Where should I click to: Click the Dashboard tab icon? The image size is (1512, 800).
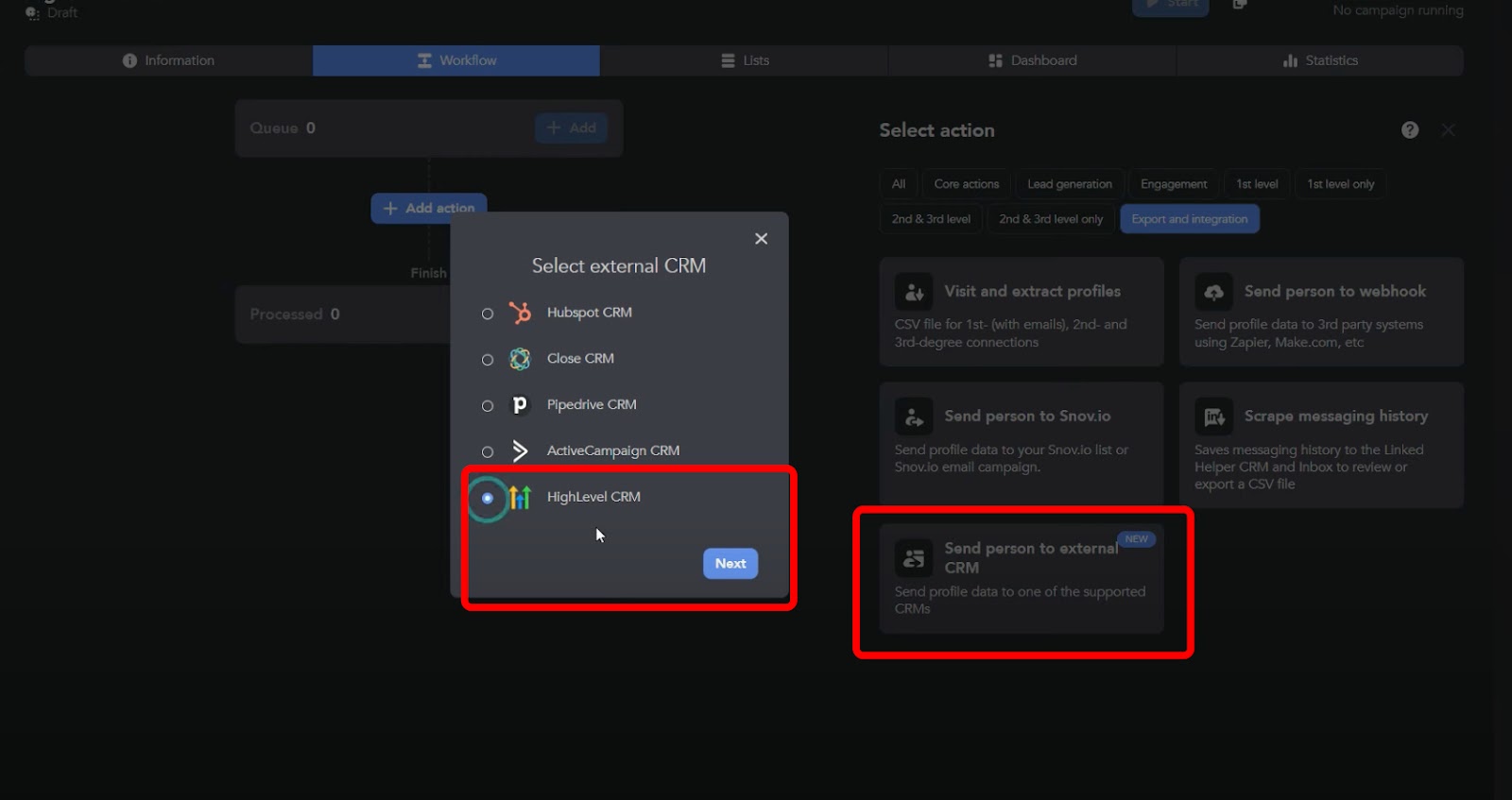pyautogui.click(x=995, y=60)
